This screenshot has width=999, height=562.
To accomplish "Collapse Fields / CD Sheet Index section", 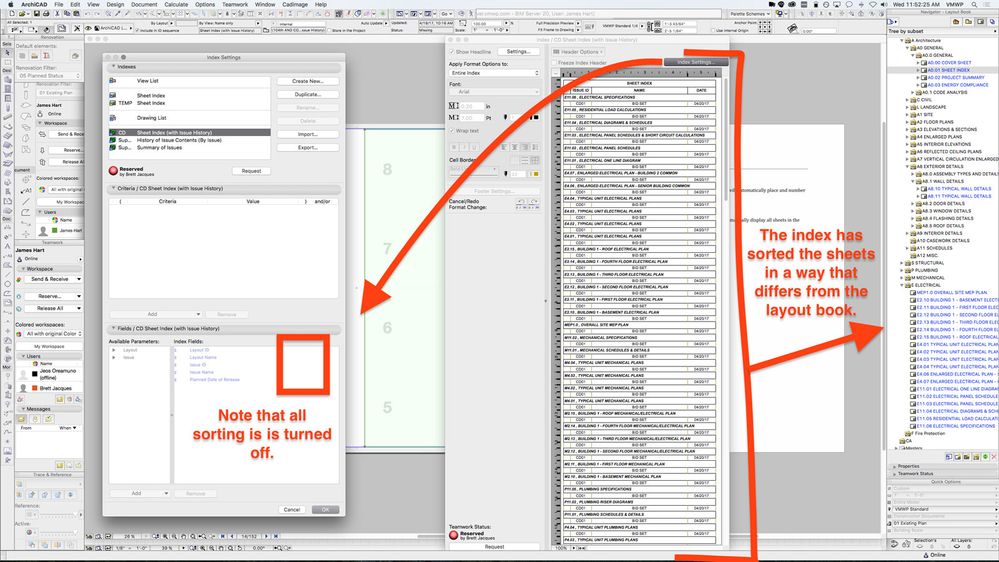I will pyautogui.click(x=113, y=329).
